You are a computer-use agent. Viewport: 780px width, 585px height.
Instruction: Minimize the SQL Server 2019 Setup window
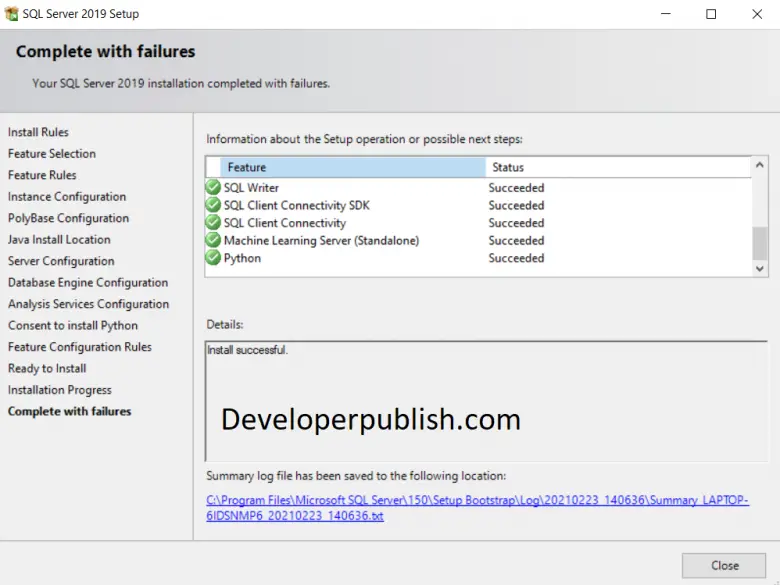pyautogui.click(x=666, y=14)
